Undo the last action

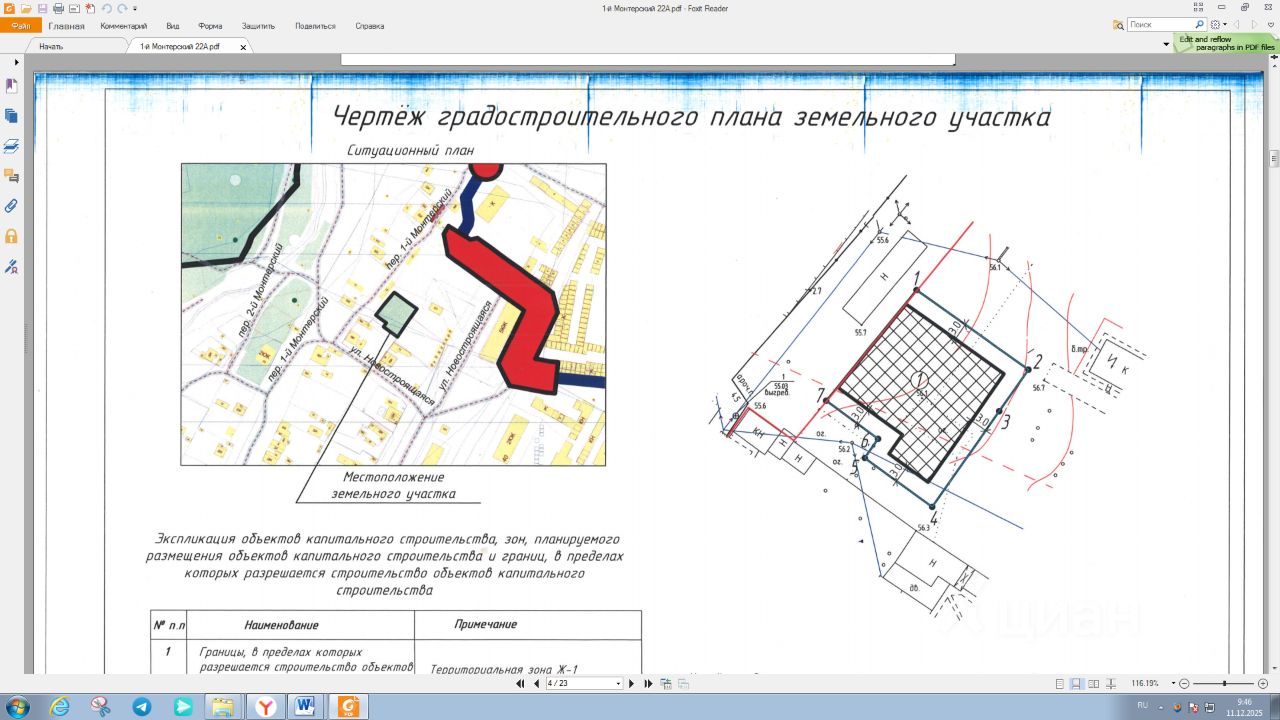pos(106,8)
